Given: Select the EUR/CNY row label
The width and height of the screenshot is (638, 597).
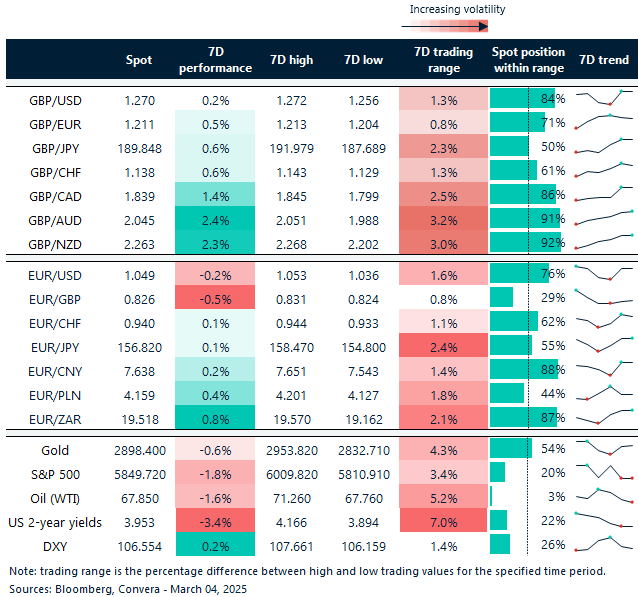Looking at the screenshot, I should point(55,372).
